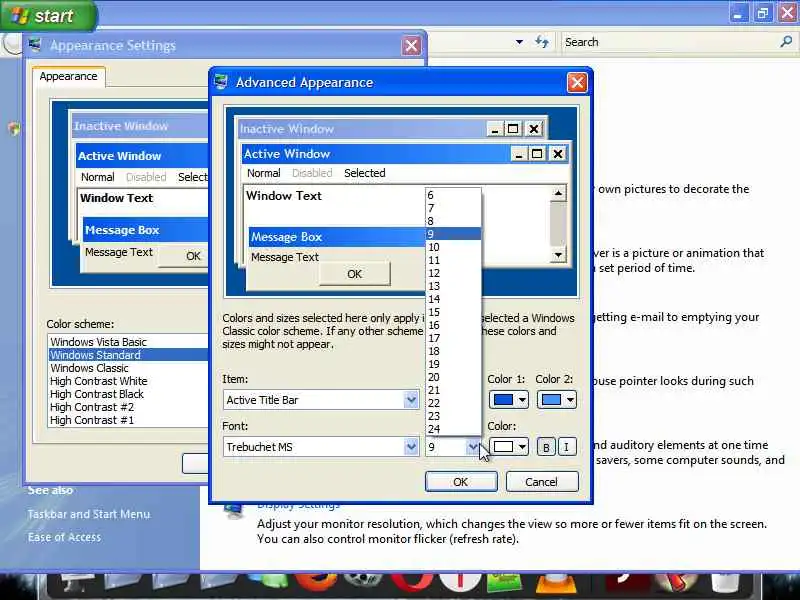Open Taskbar and Start Menu link
This screenshot has width=800, height=600.
coord(89,514)
